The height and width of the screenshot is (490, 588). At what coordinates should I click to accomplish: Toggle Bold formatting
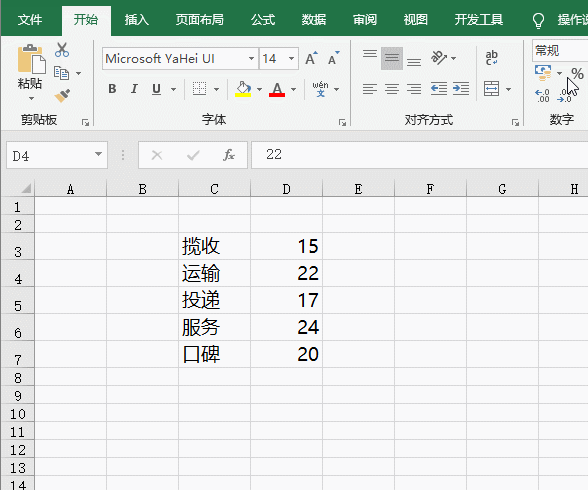pos(112,89)
